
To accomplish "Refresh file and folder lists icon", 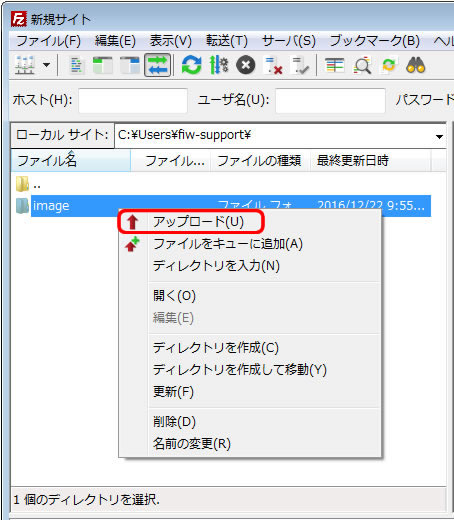I will coord(191,65).
